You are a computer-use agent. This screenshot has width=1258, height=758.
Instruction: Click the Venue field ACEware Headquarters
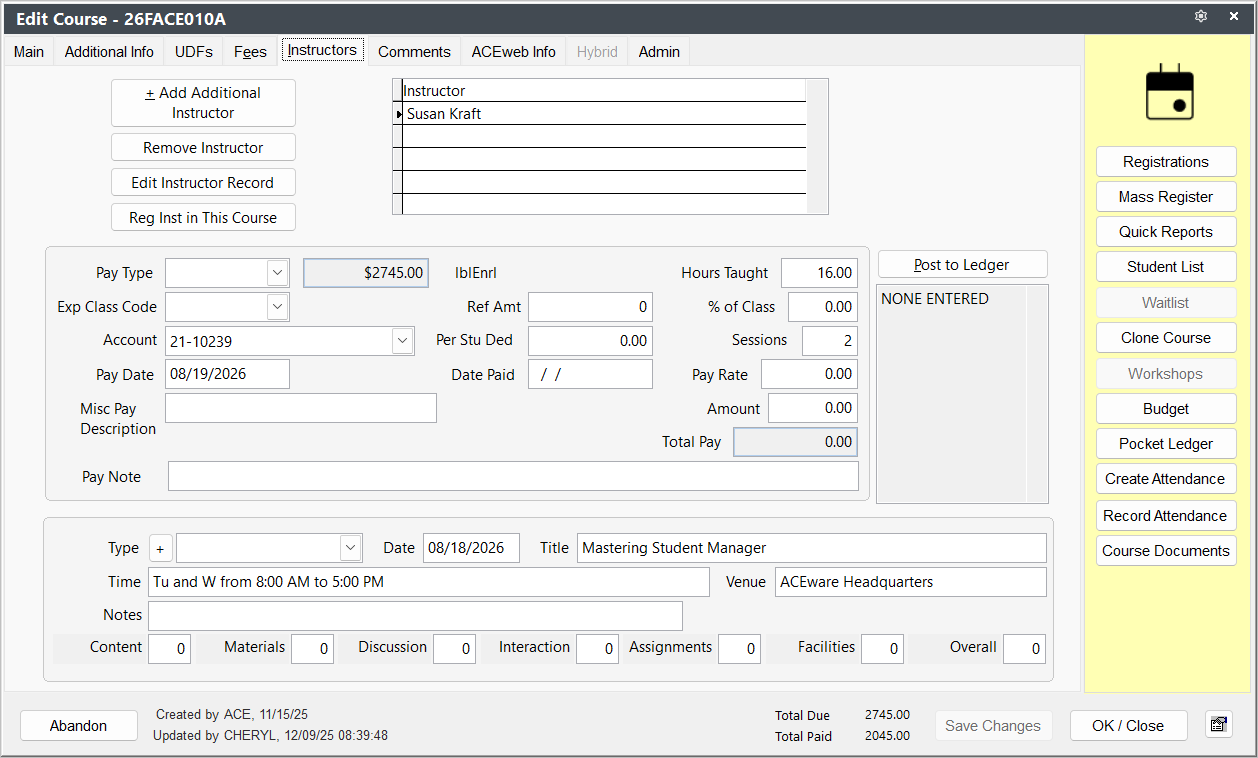911,582
